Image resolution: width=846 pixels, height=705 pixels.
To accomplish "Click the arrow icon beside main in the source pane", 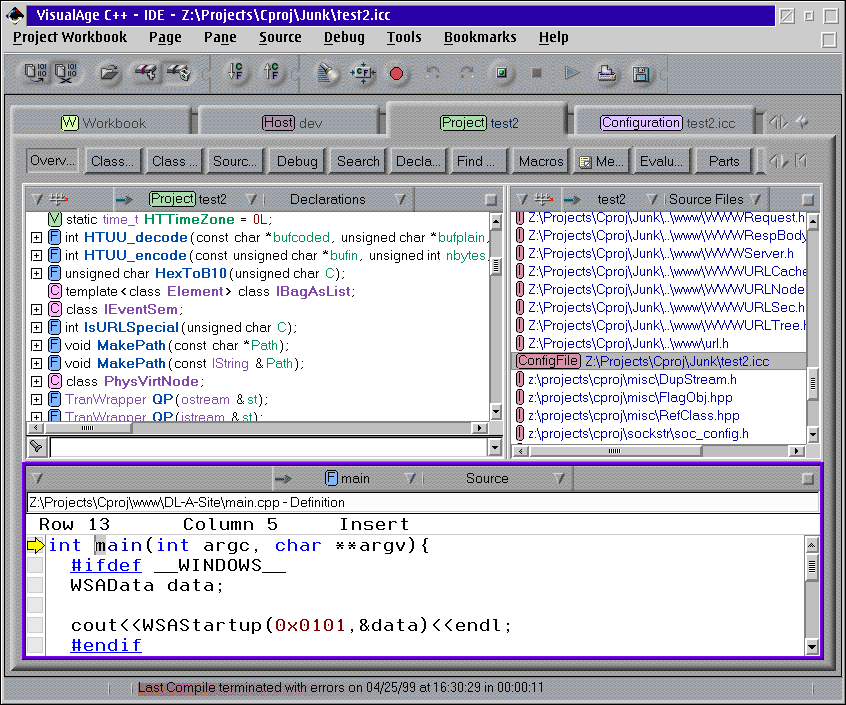I will click(283, 478).
